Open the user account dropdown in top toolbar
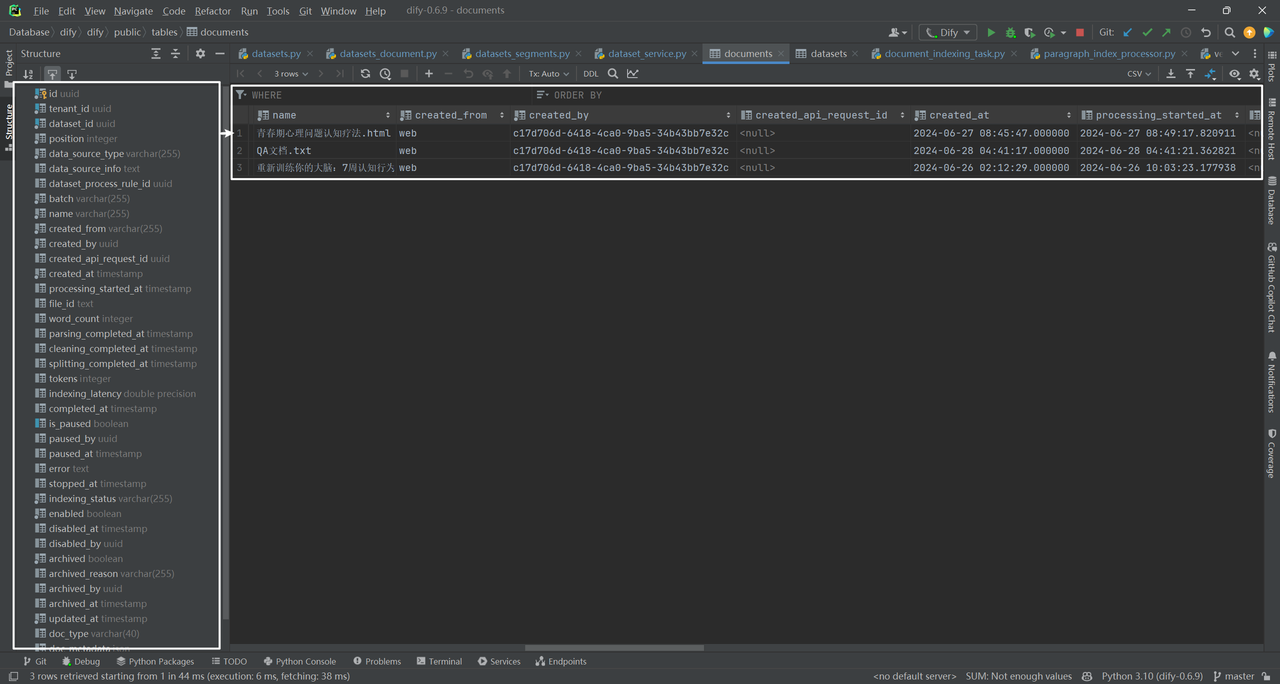The height and width of the screenshot is (684, 1280). (x=898, y=33)
